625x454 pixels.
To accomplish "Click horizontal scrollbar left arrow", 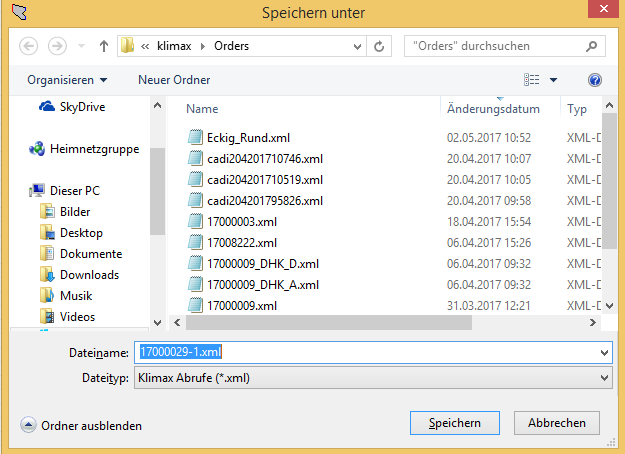I will pos(177,322).
